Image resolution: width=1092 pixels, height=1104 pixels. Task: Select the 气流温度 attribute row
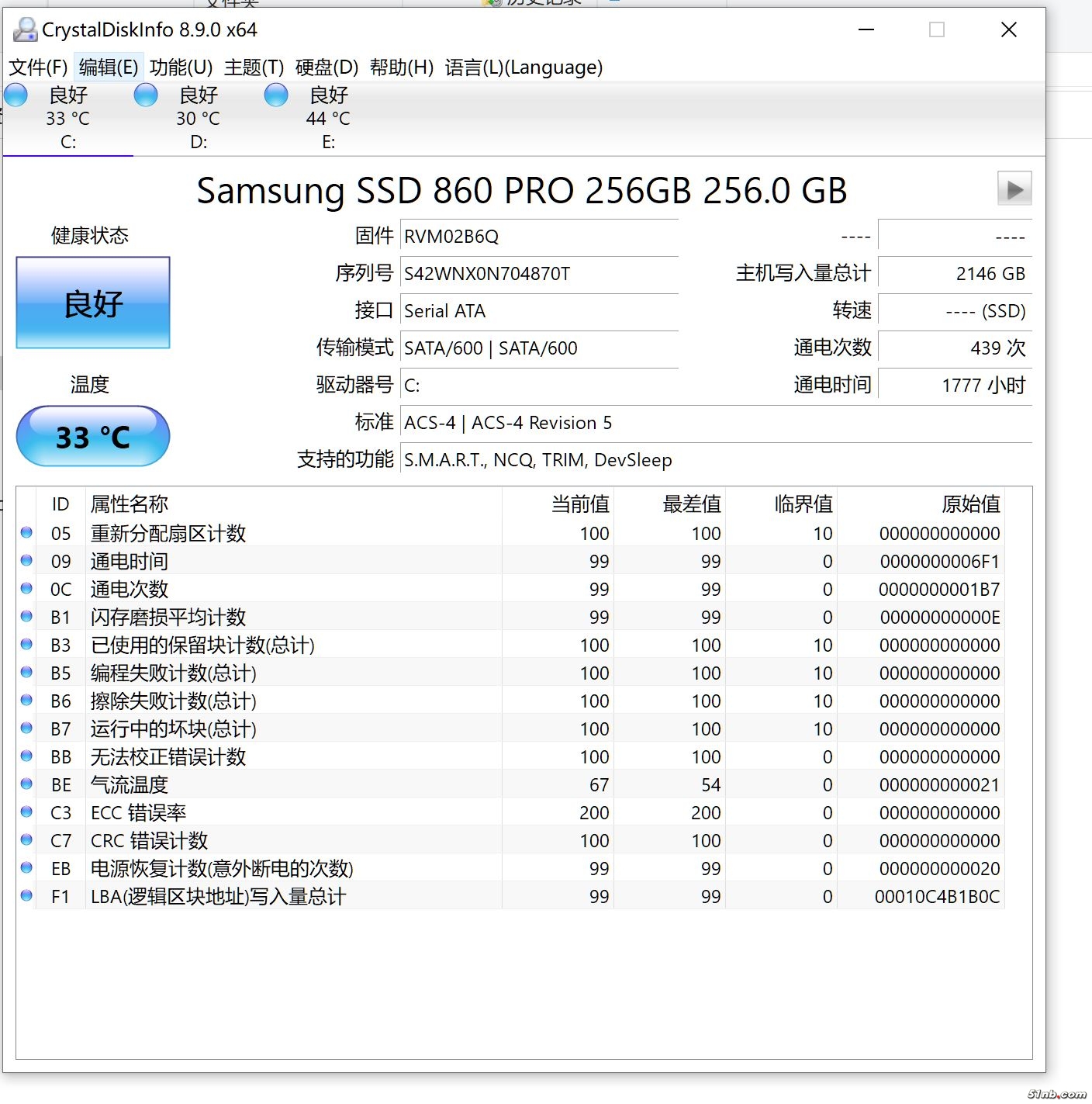click(x=510, y=784)
